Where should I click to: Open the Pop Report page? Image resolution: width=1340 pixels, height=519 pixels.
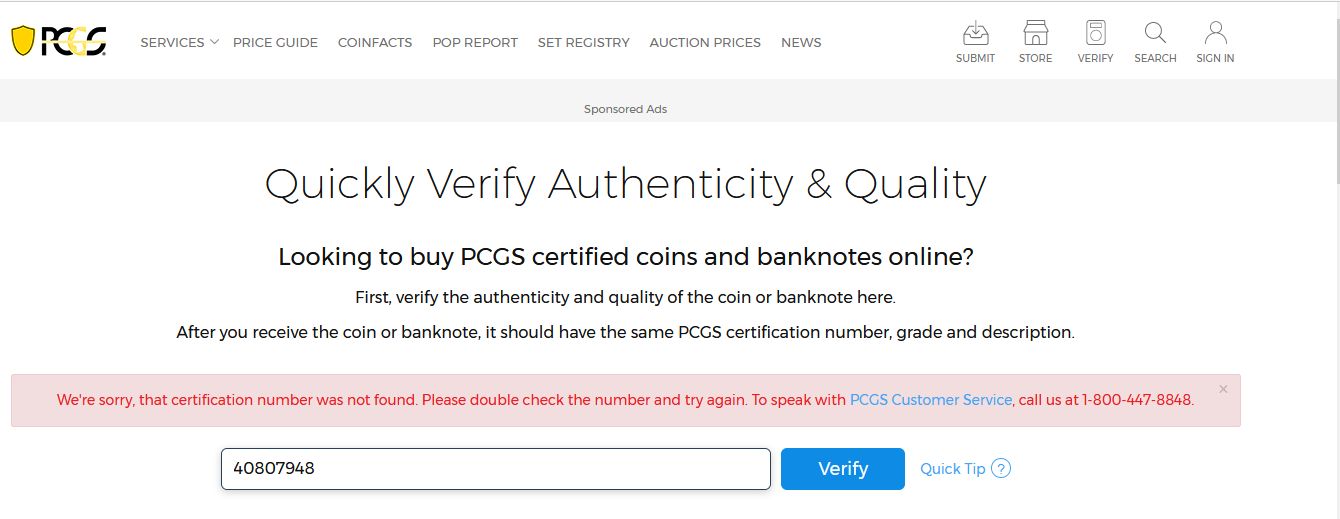pos(475,42)
